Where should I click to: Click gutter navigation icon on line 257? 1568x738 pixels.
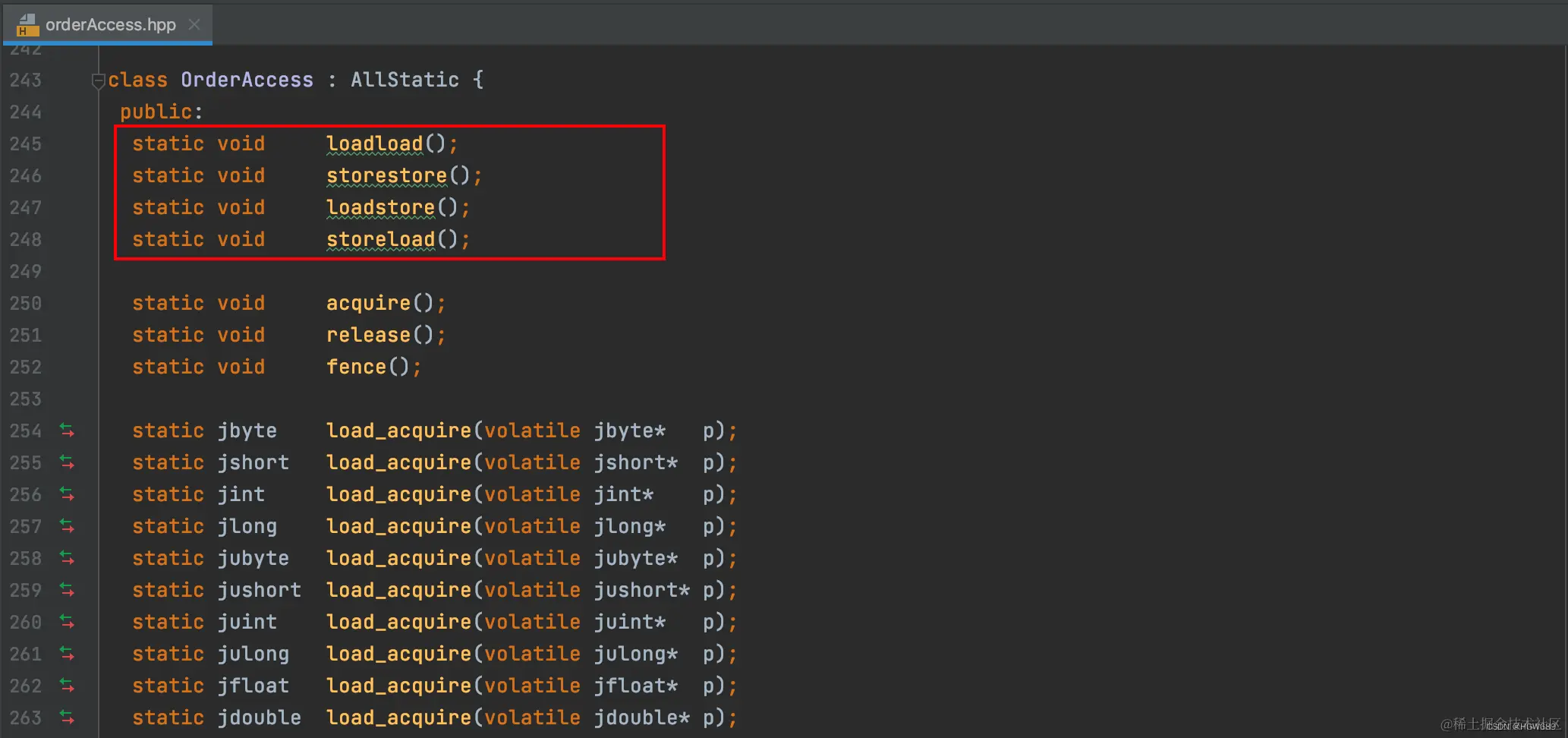click(67, 526)
